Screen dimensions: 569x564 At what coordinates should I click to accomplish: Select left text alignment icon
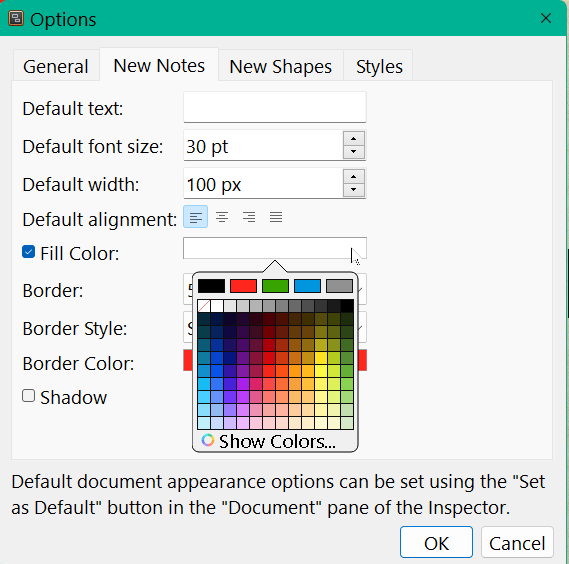(x=196, y=217)
